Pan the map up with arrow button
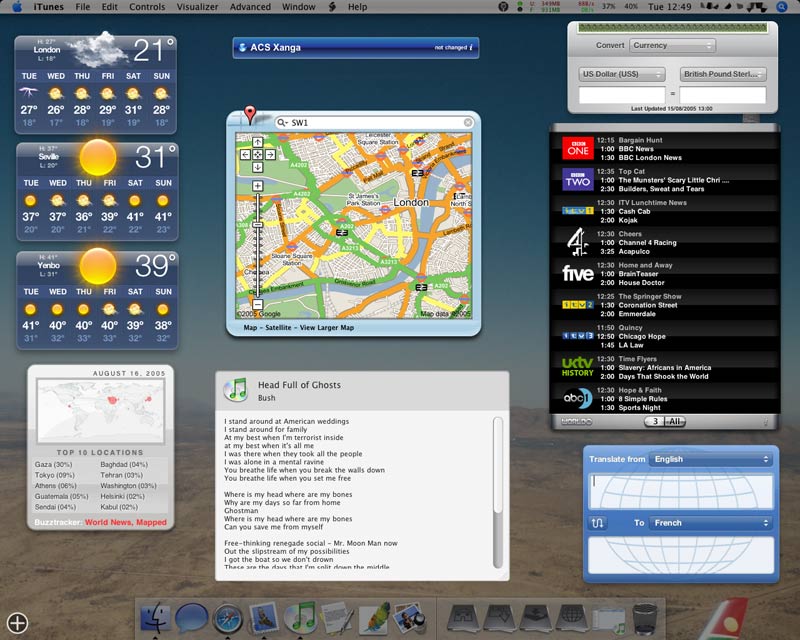Screen dimensions: 800x640 pos(257,143)
